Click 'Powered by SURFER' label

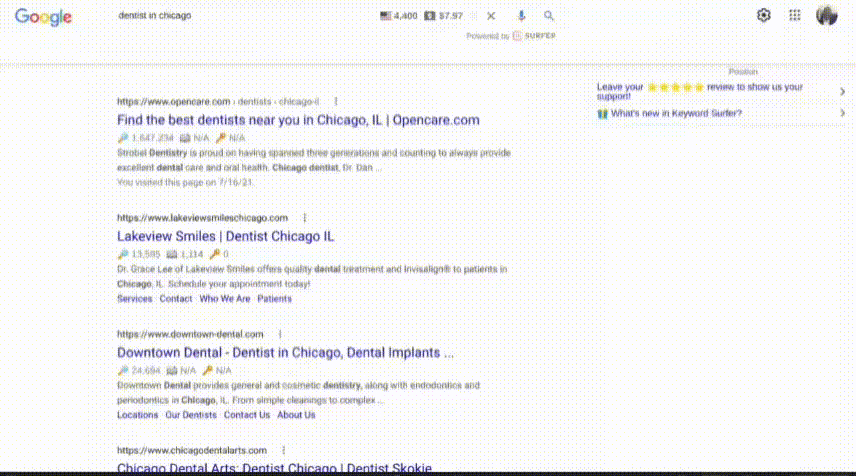point(511,36)
